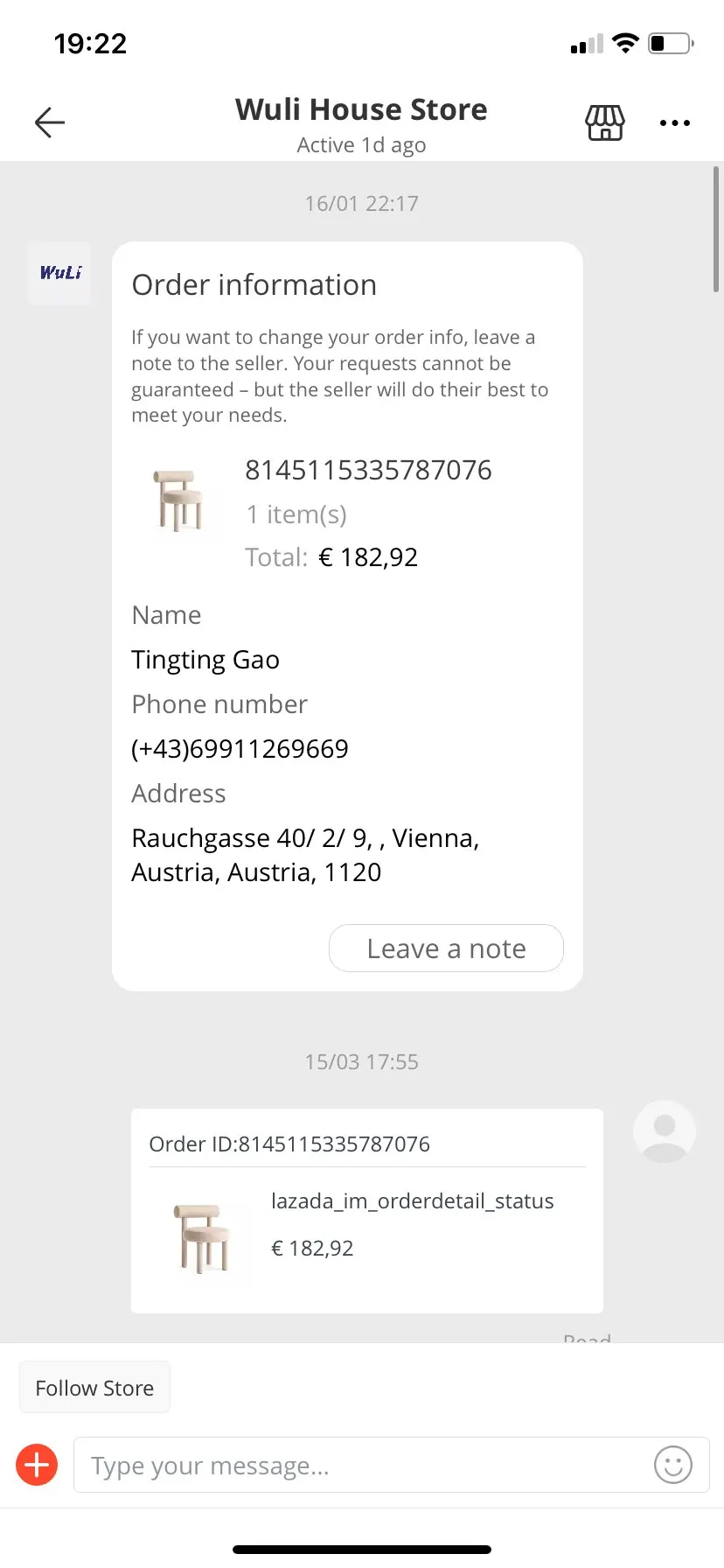Tap the Wuli House Store title
724x1568 pixels.
[x=361, y=109]
